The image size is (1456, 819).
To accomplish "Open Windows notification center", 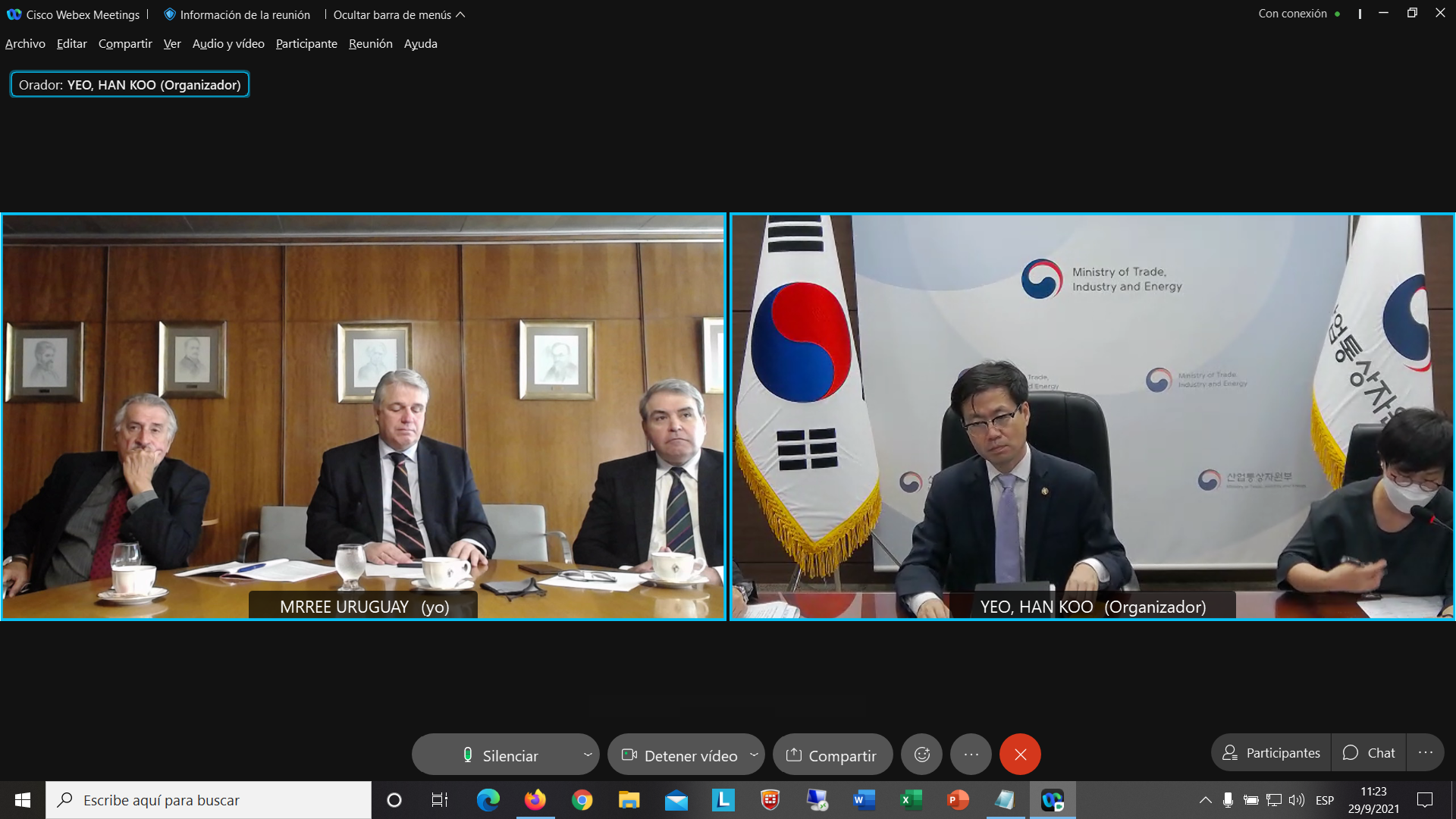I will pyautogui.click(x=1425, y=800).
